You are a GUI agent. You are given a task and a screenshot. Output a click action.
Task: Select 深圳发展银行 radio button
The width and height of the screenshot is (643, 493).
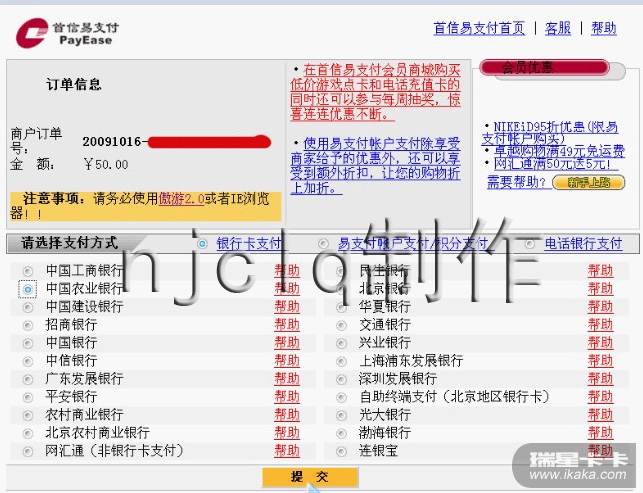(x=341, y=379)
